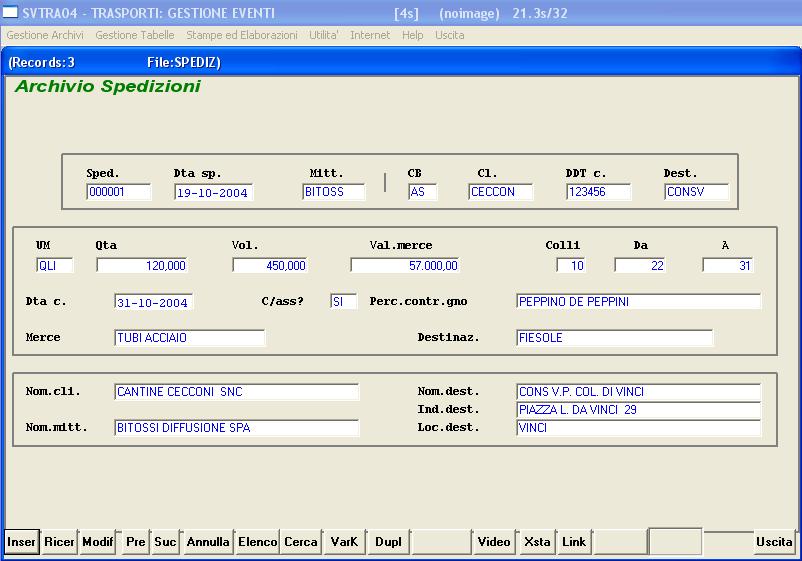Click the VarK button

344,542
